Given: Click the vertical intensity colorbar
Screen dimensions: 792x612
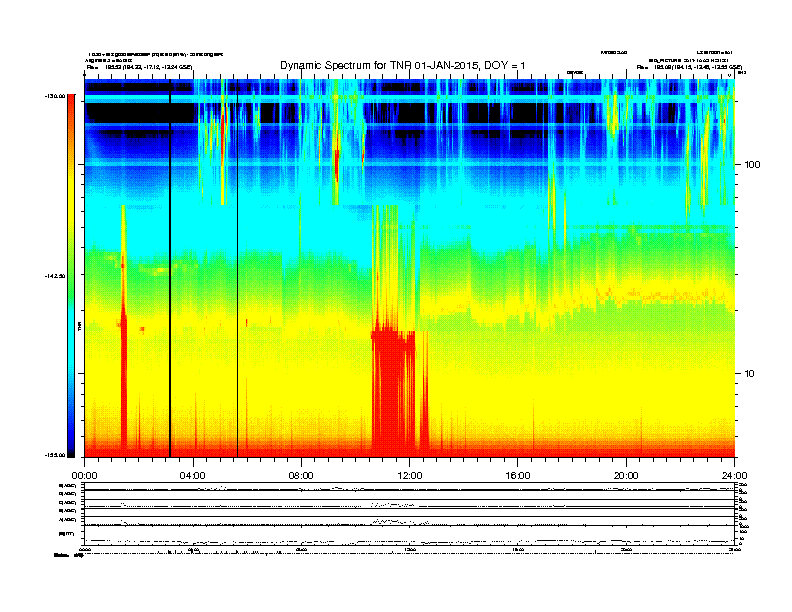Looking at the screenshot, I should [71, 276].
